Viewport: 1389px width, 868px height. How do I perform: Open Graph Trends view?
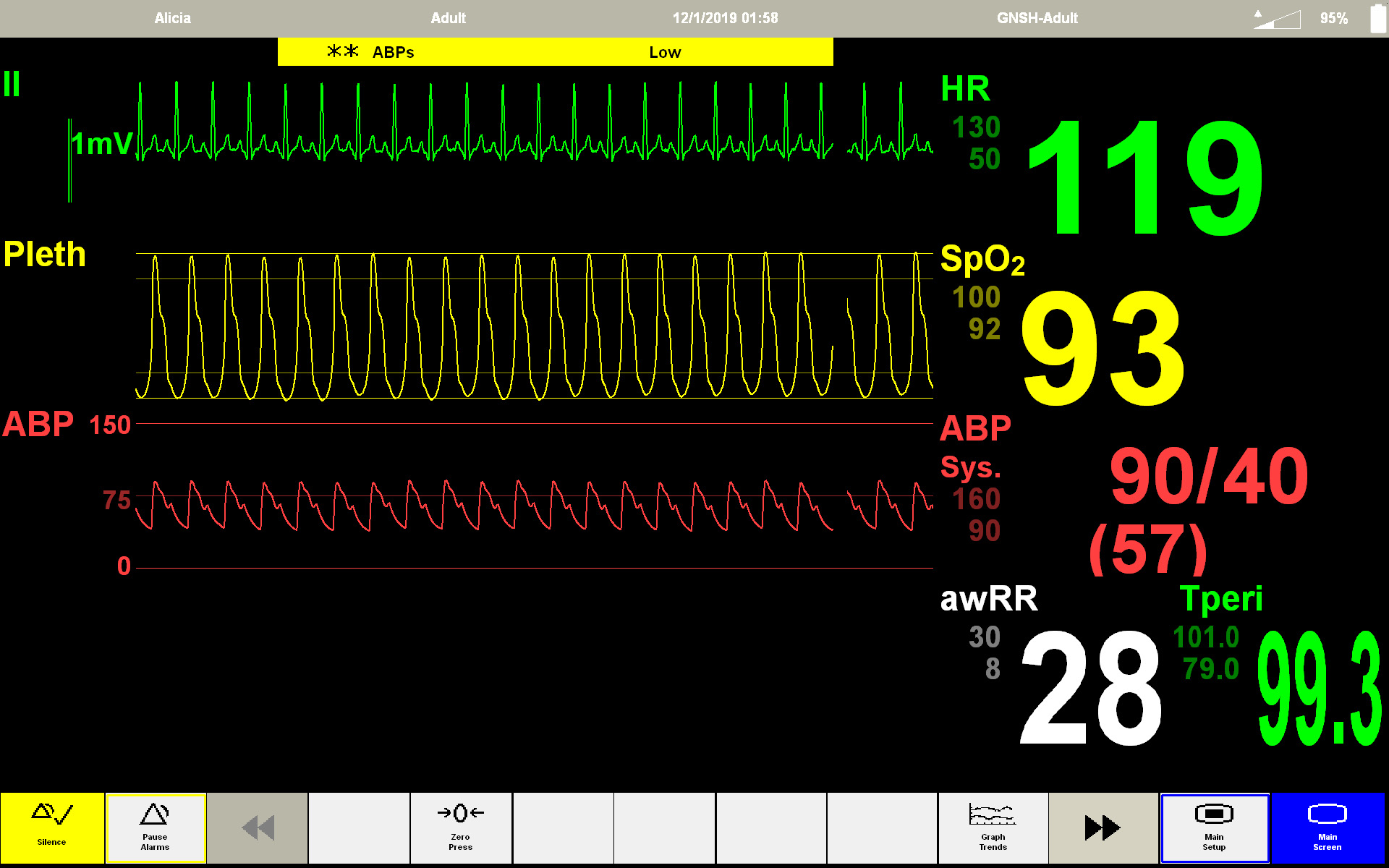[x=993, y=827]
